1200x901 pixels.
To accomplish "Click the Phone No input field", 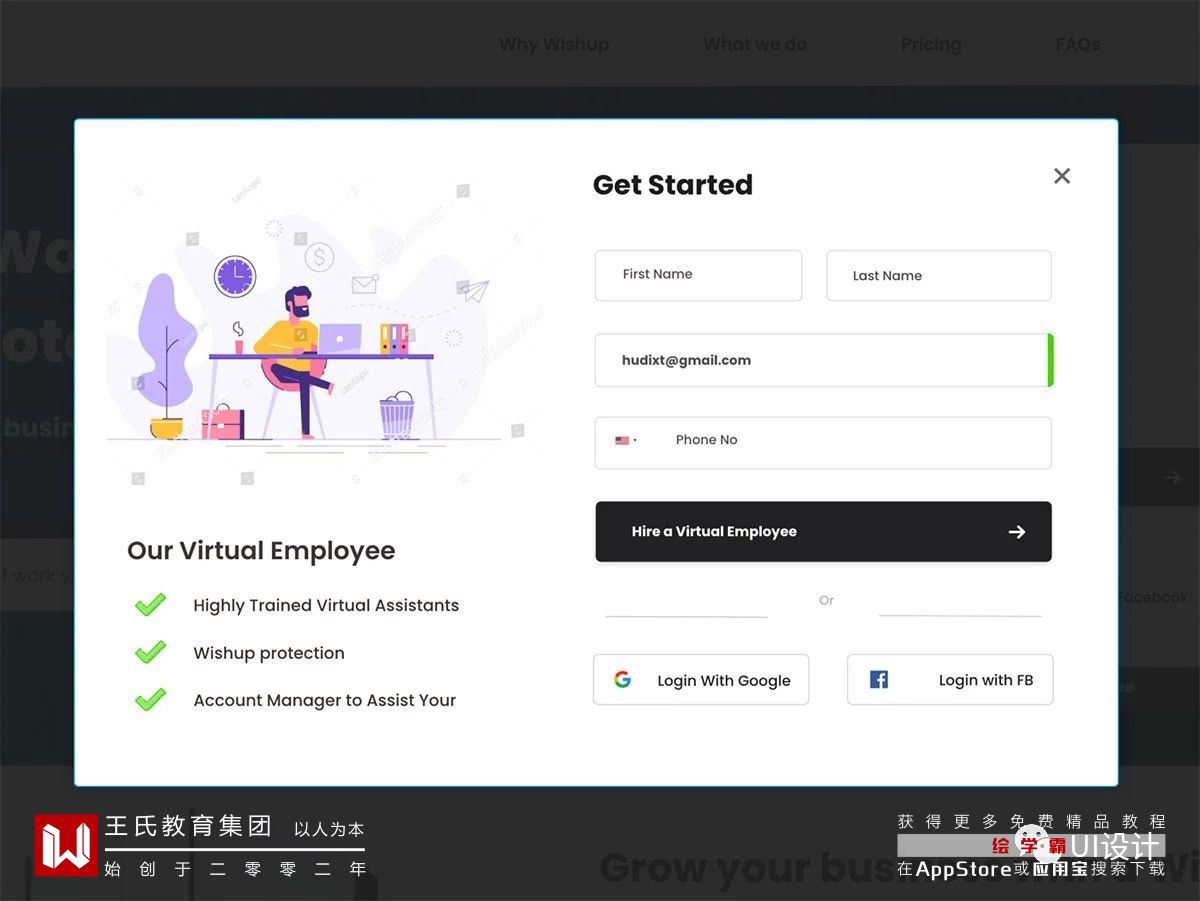I will click(x=823, y=442).
